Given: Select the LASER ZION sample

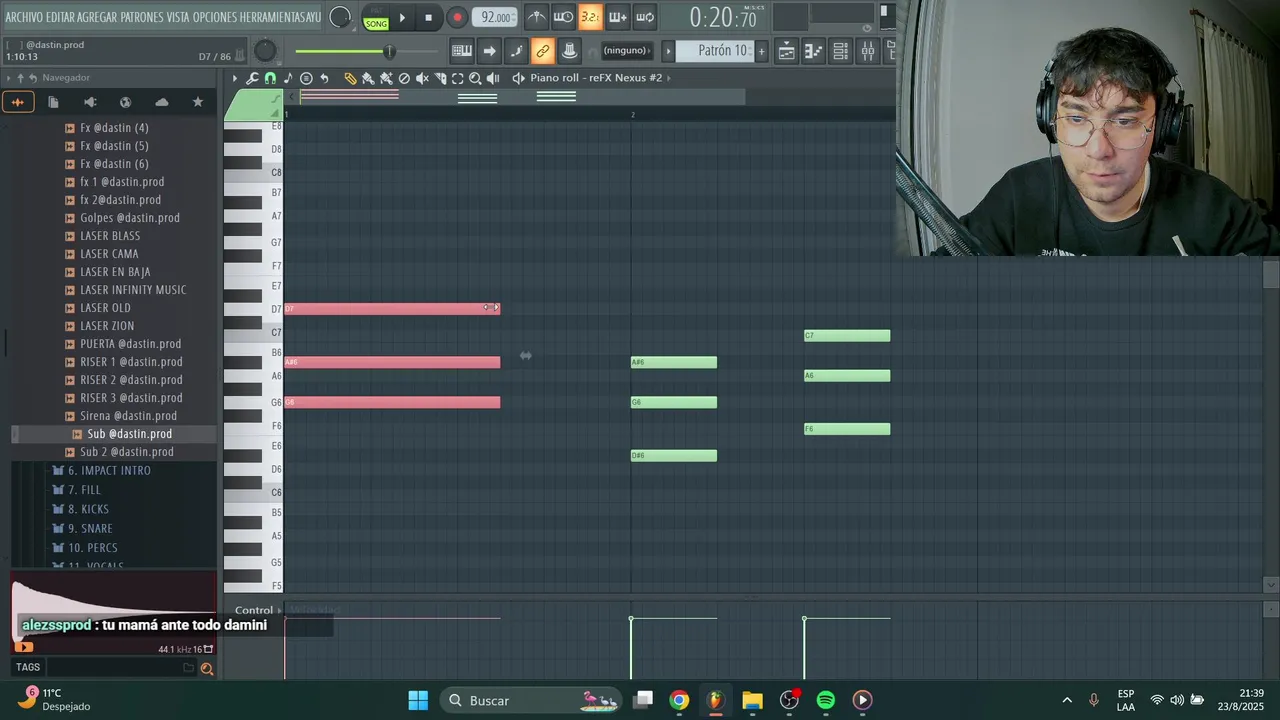Looking at the screenshot, I should pyautogui.click(x=106, y=326).
